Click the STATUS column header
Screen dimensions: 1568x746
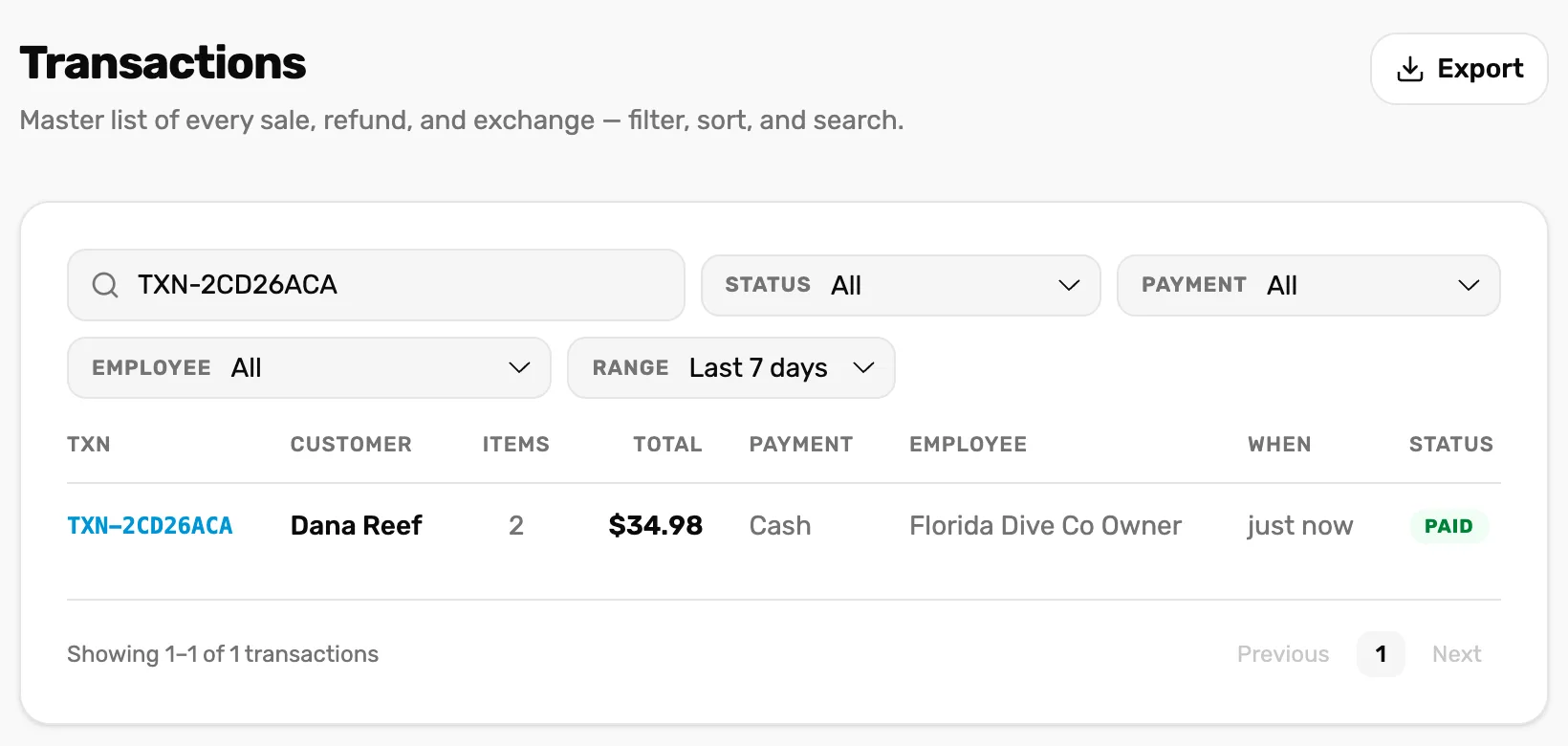[x=1451, y=444]
